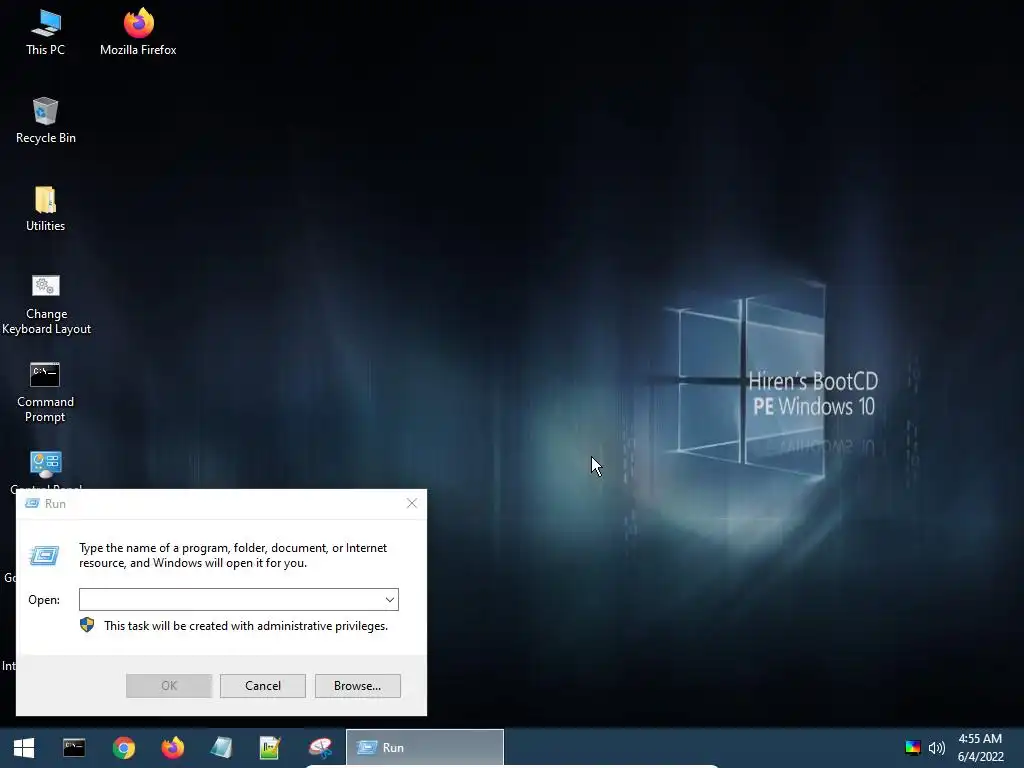Open green chart notepad taskbar icon
The width and height of the screenshot is (1024, 768).
pyautogui.click(x=270, y=748)
